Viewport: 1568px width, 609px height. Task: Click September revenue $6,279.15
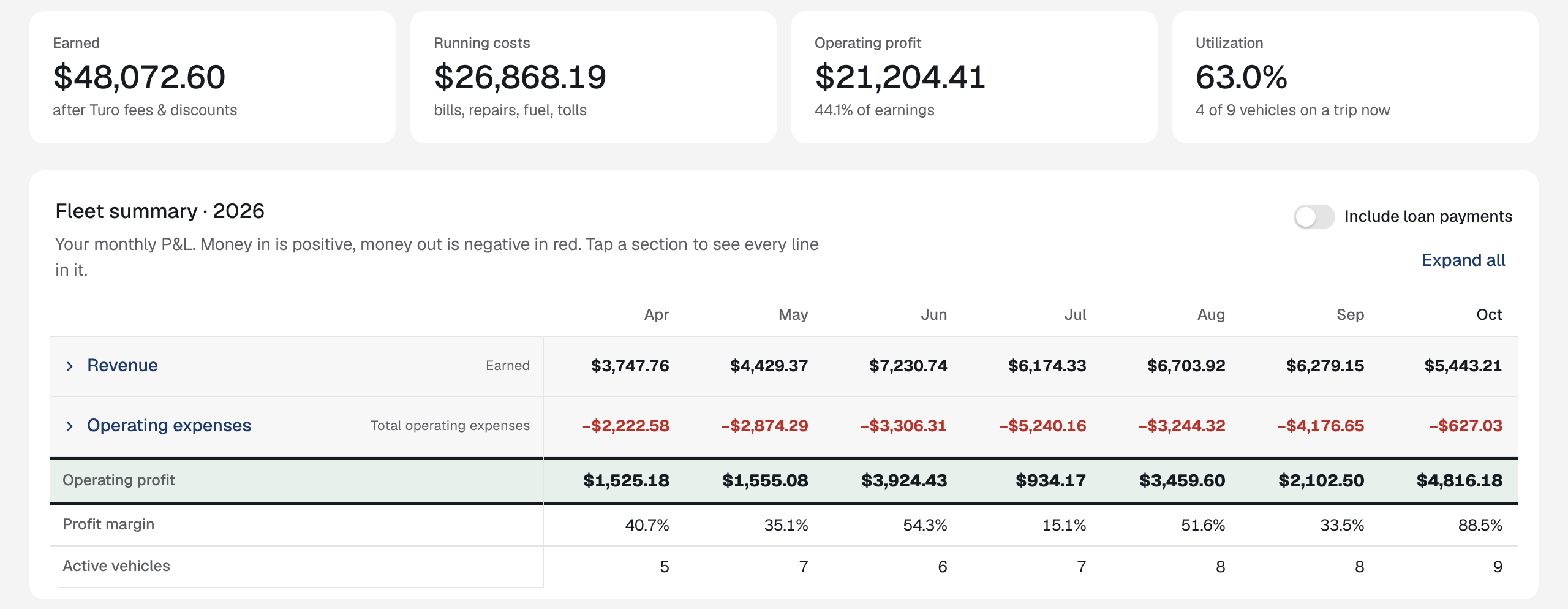pos(1325,366)
